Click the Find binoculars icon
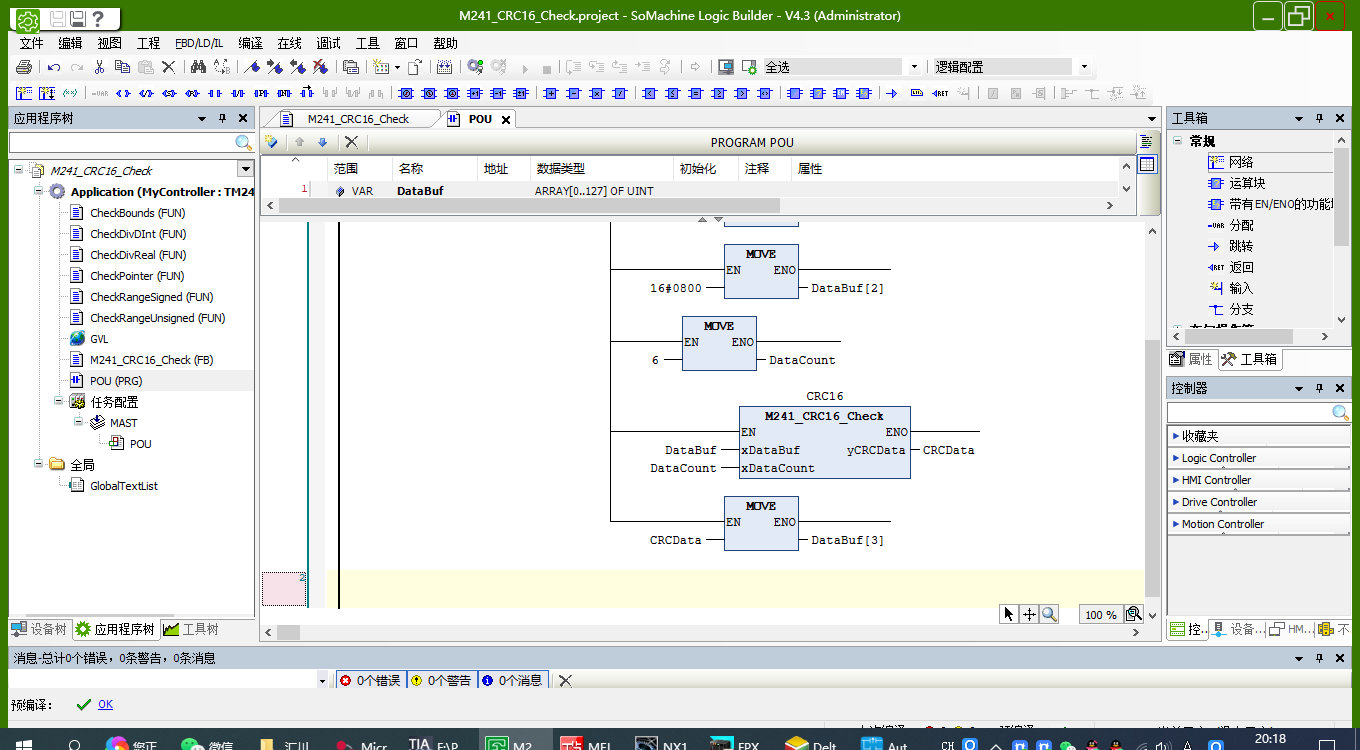 [x=198, y=67]
